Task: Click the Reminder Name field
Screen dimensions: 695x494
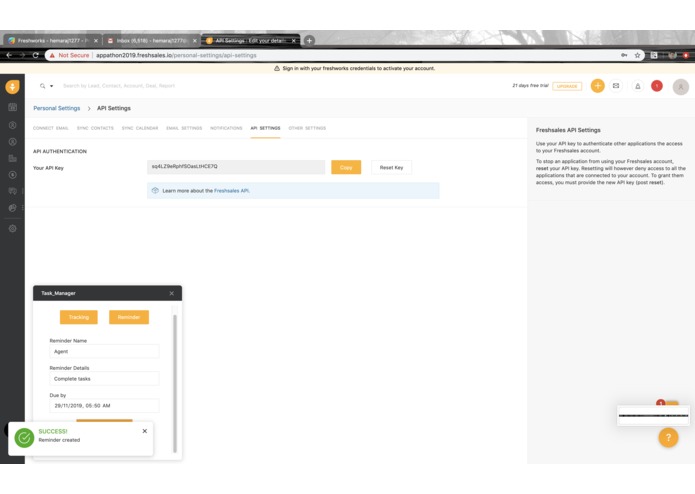Action: coord(104,351)
